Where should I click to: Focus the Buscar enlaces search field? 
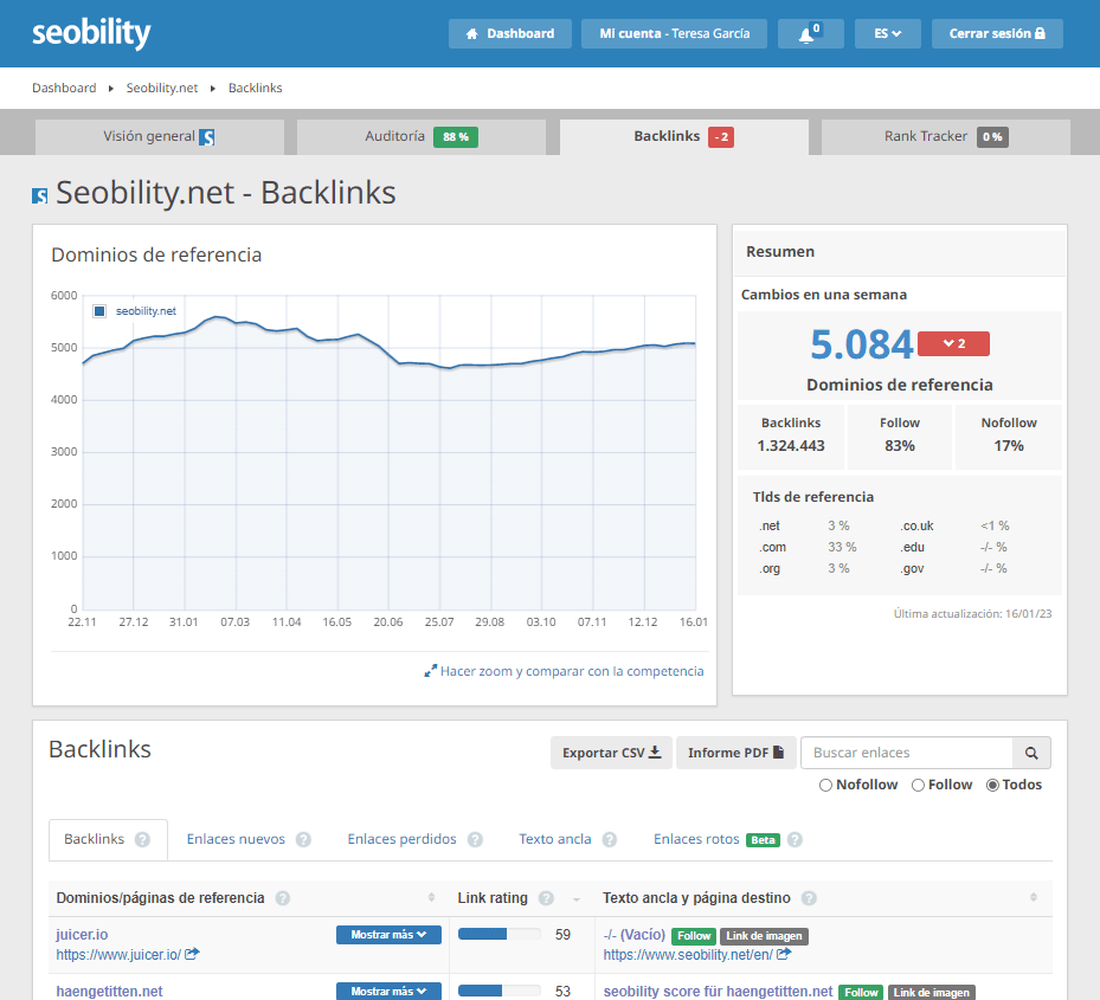point(906,753)
